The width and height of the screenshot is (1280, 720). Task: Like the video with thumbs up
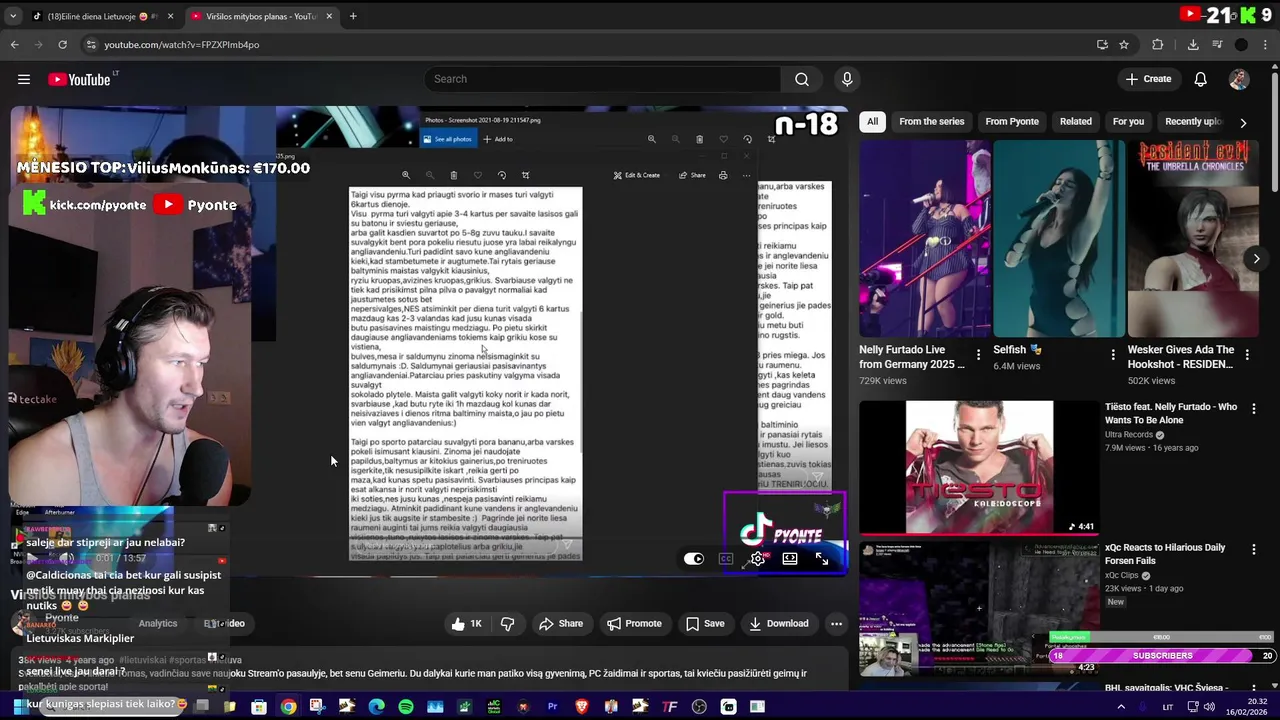tap(466, 624)
